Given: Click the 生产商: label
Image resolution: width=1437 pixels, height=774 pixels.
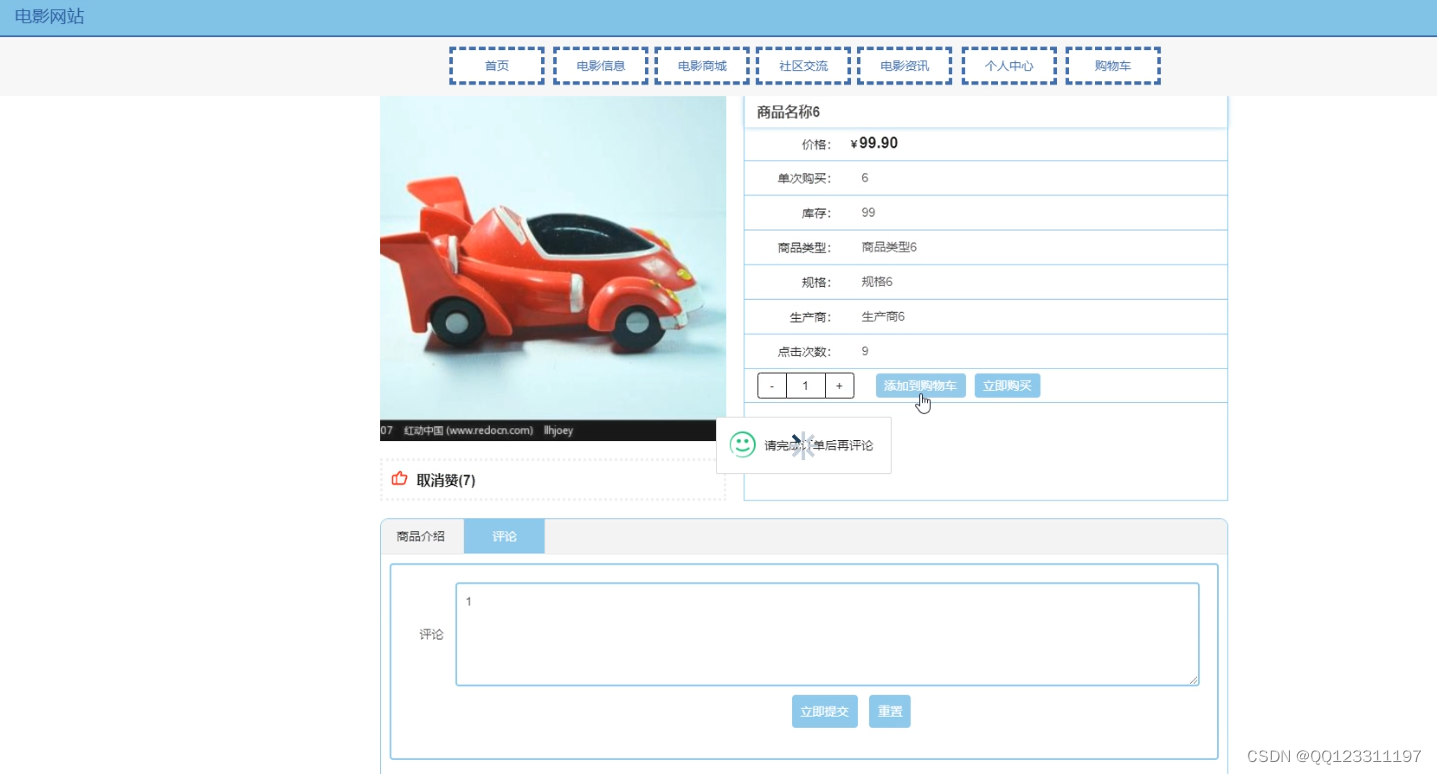Looking at the screenshot, I should 811,318.
